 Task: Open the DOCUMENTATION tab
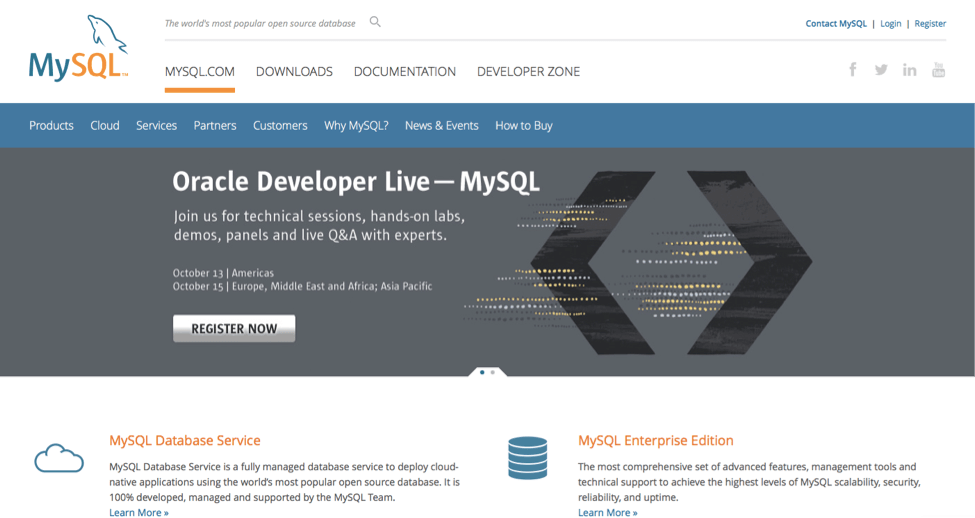[405, 72]
